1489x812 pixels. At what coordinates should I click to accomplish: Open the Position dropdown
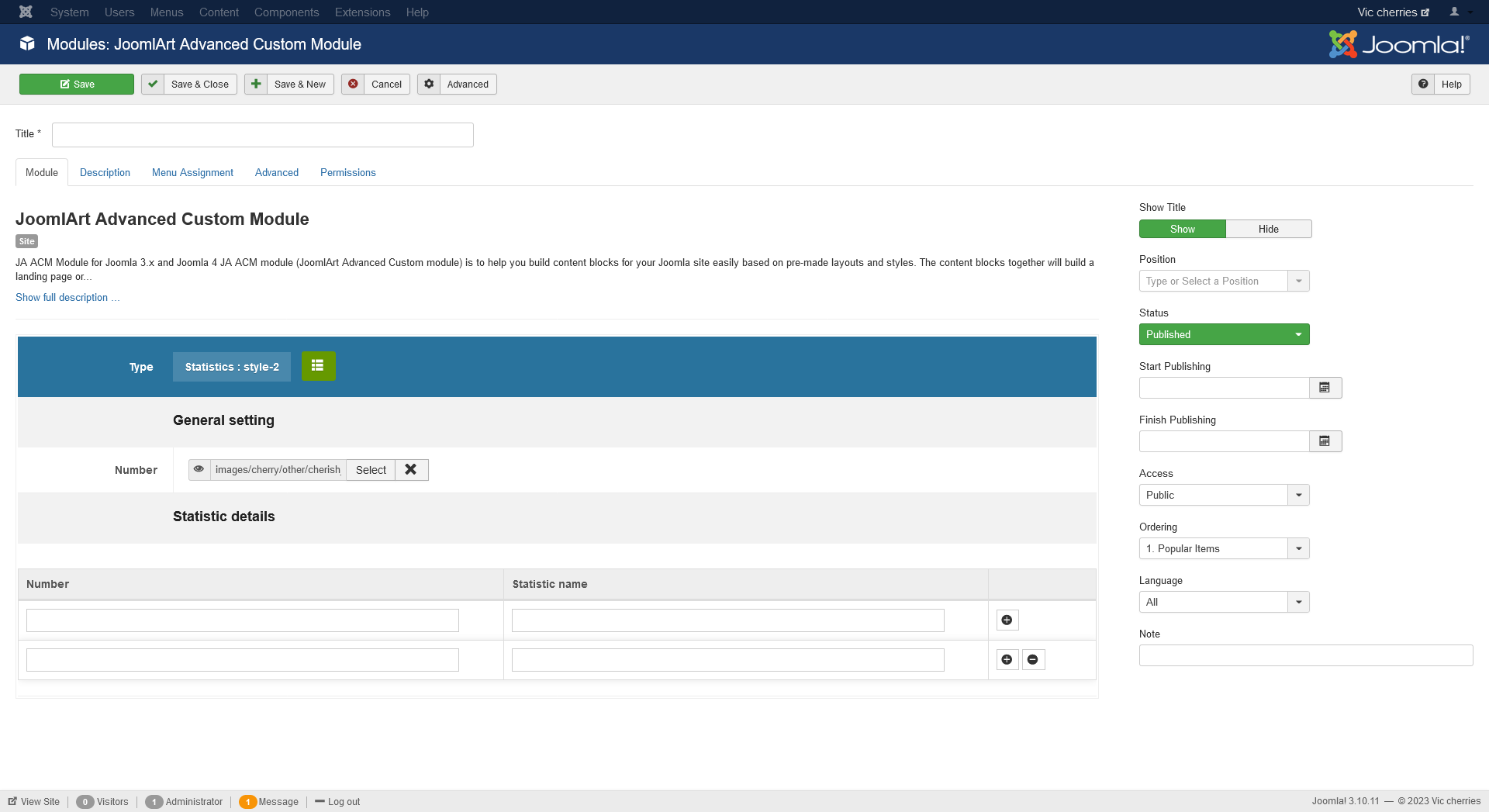(x=1224, y=281)
